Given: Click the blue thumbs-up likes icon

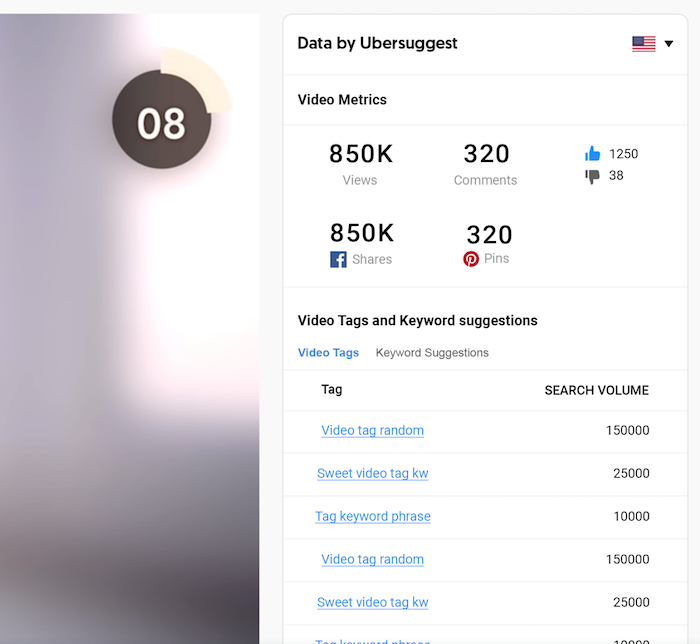Looking at the screenshot, I should click(x=592, y=154).
